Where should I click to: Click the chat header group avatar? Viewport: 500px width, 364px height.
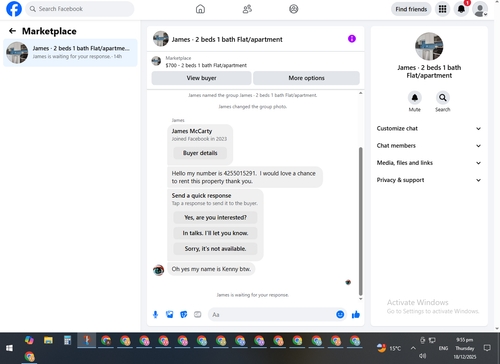coord(161,39)
